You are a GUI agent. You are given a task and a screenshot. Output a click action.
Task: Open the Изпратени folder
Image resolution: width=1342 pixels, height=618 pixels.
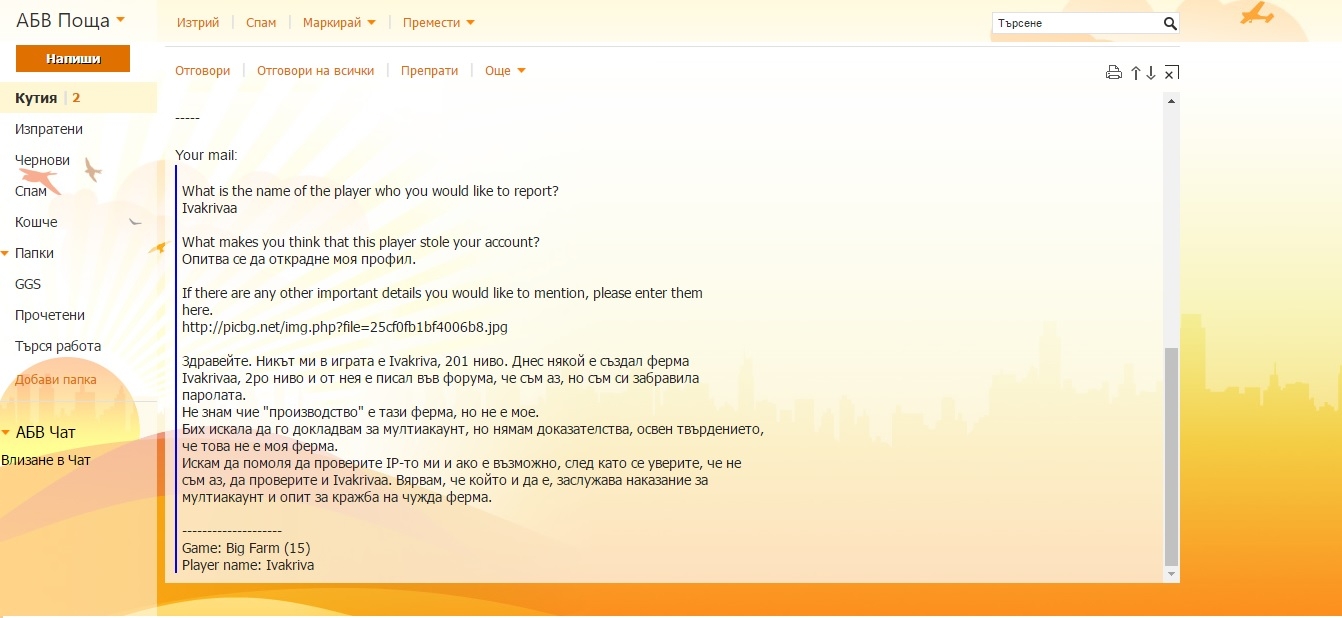point(49,129)
